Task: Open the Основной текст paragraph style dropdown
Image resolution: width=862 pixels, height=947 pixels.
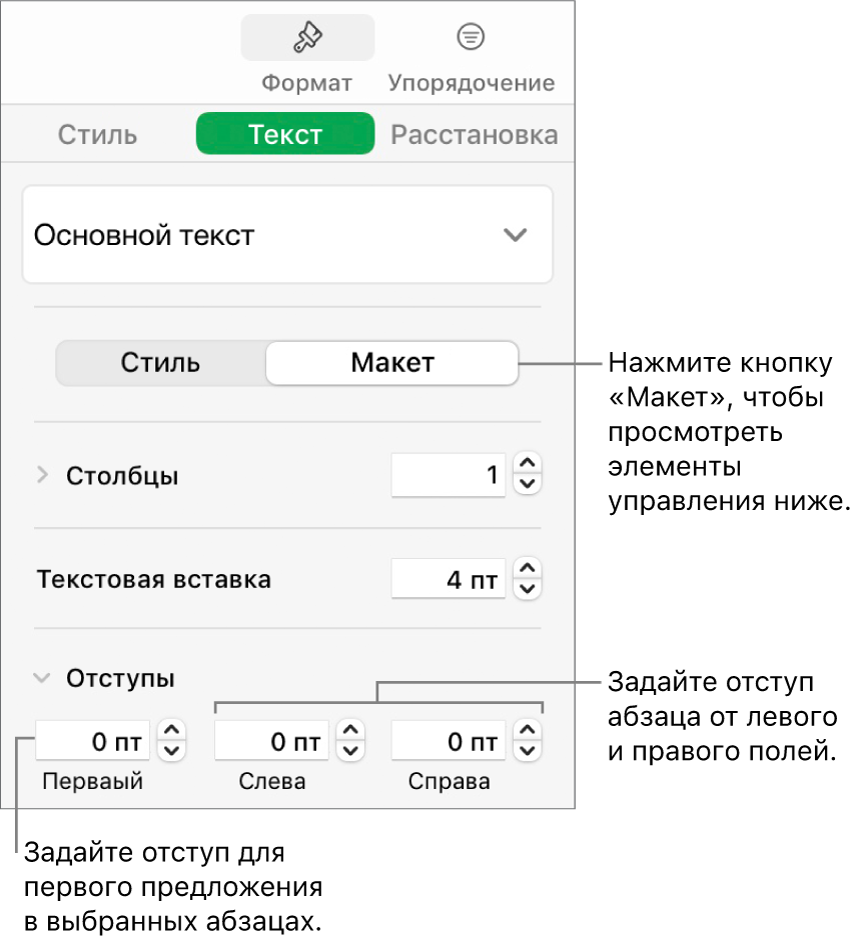Action: coord(287,235)
